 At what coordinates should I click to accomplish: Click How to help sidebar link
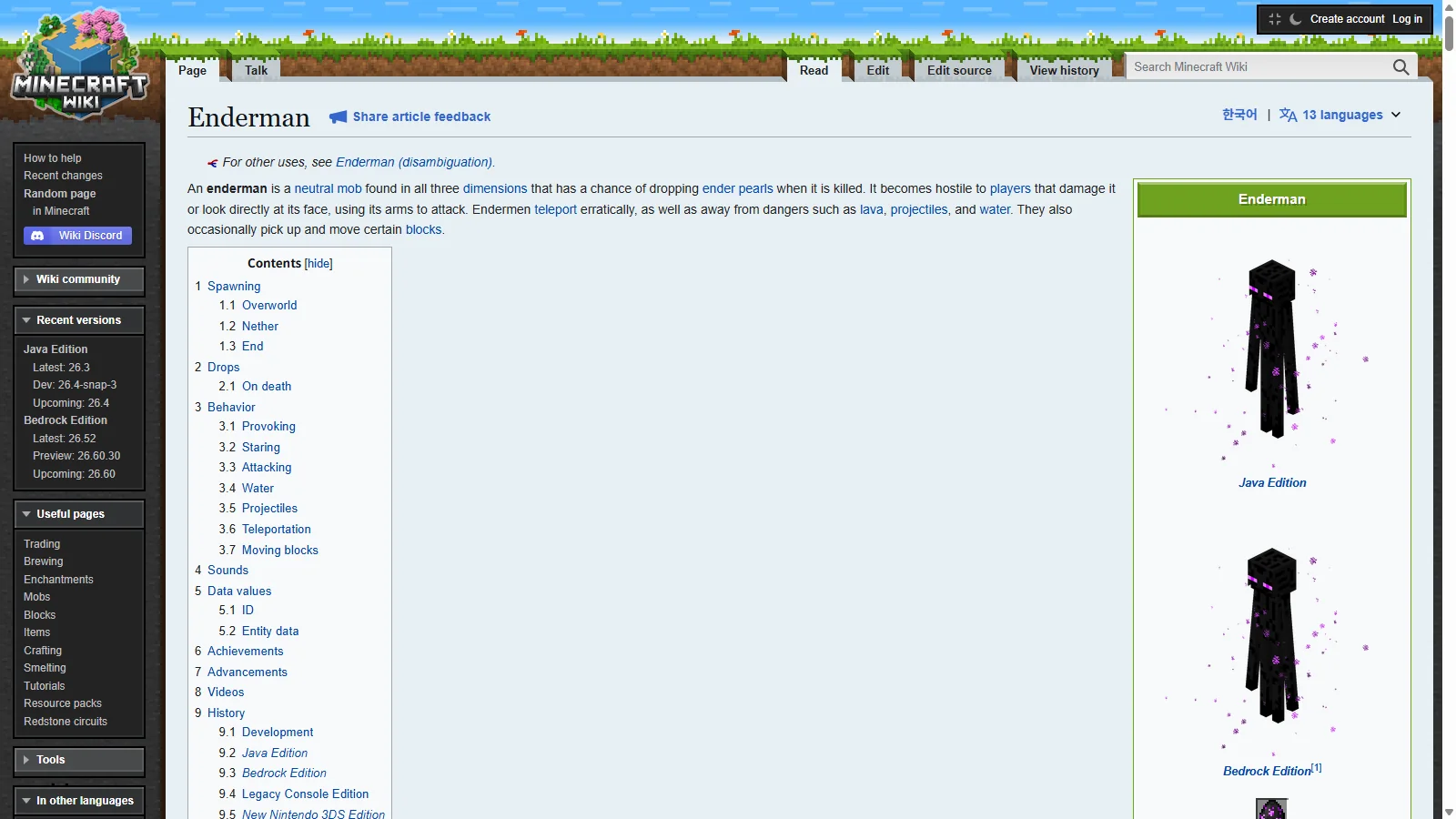[x=52, y=158]
